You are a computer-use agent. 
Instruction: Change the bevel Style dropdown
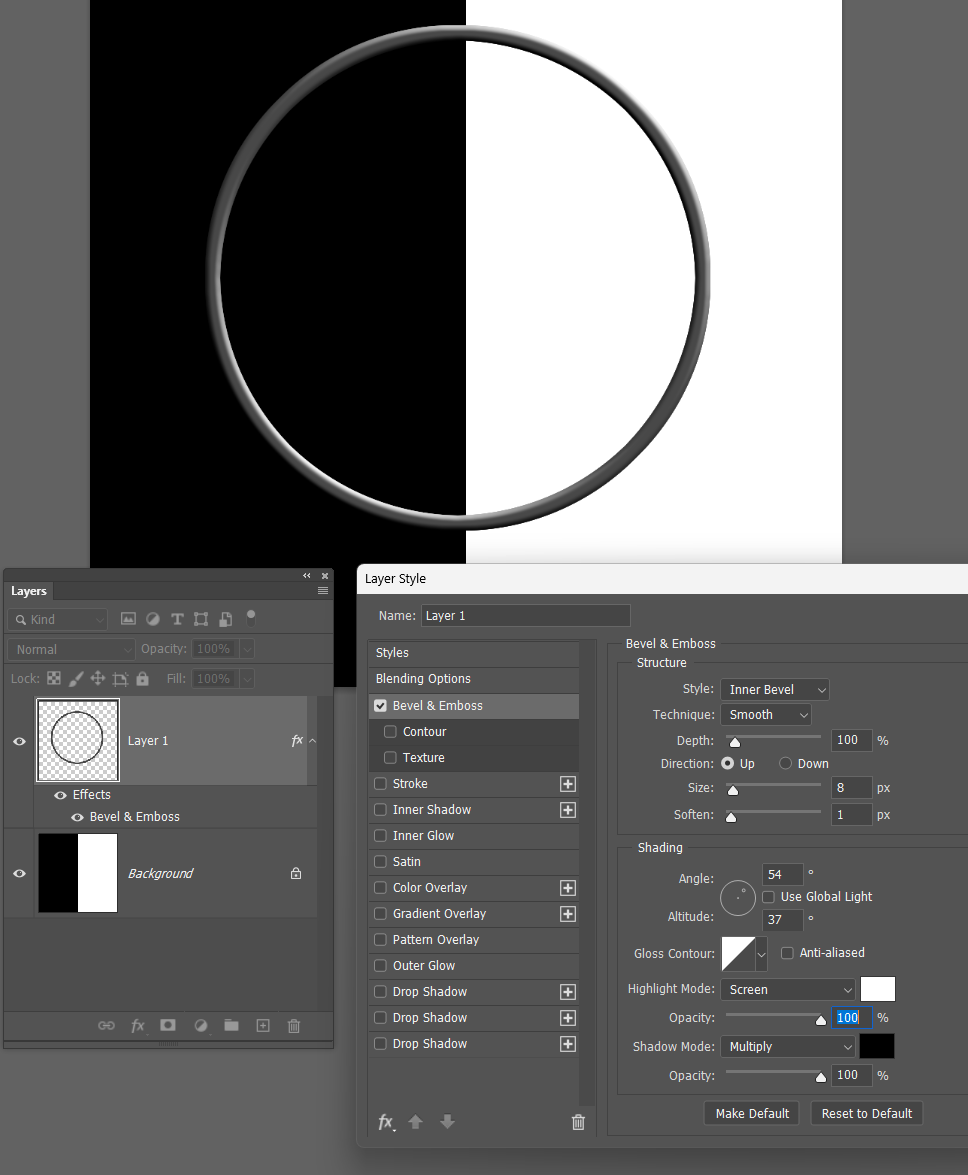(x=774, y=689)
